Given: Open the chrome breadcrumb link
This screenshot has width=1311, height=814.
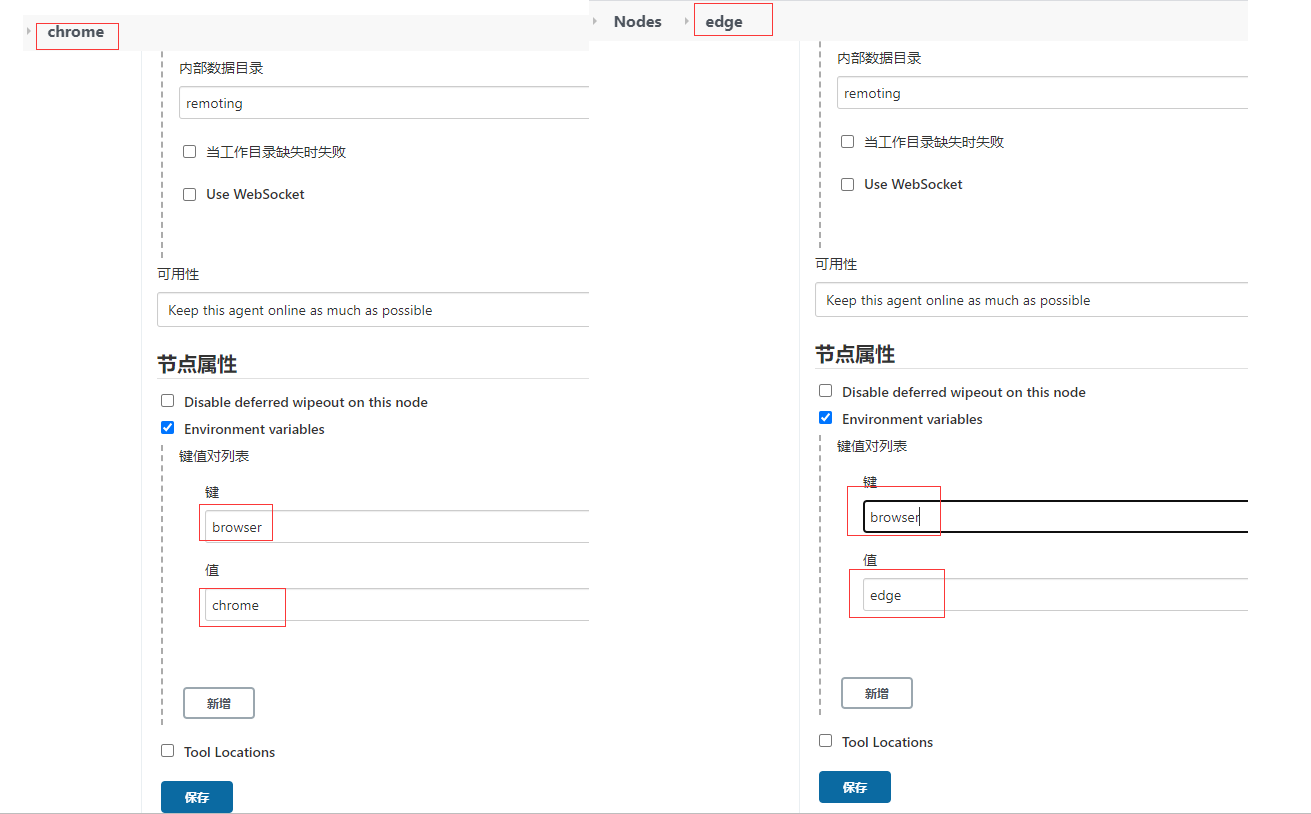Looking at the screenshot, I should (x=76, y=32).
